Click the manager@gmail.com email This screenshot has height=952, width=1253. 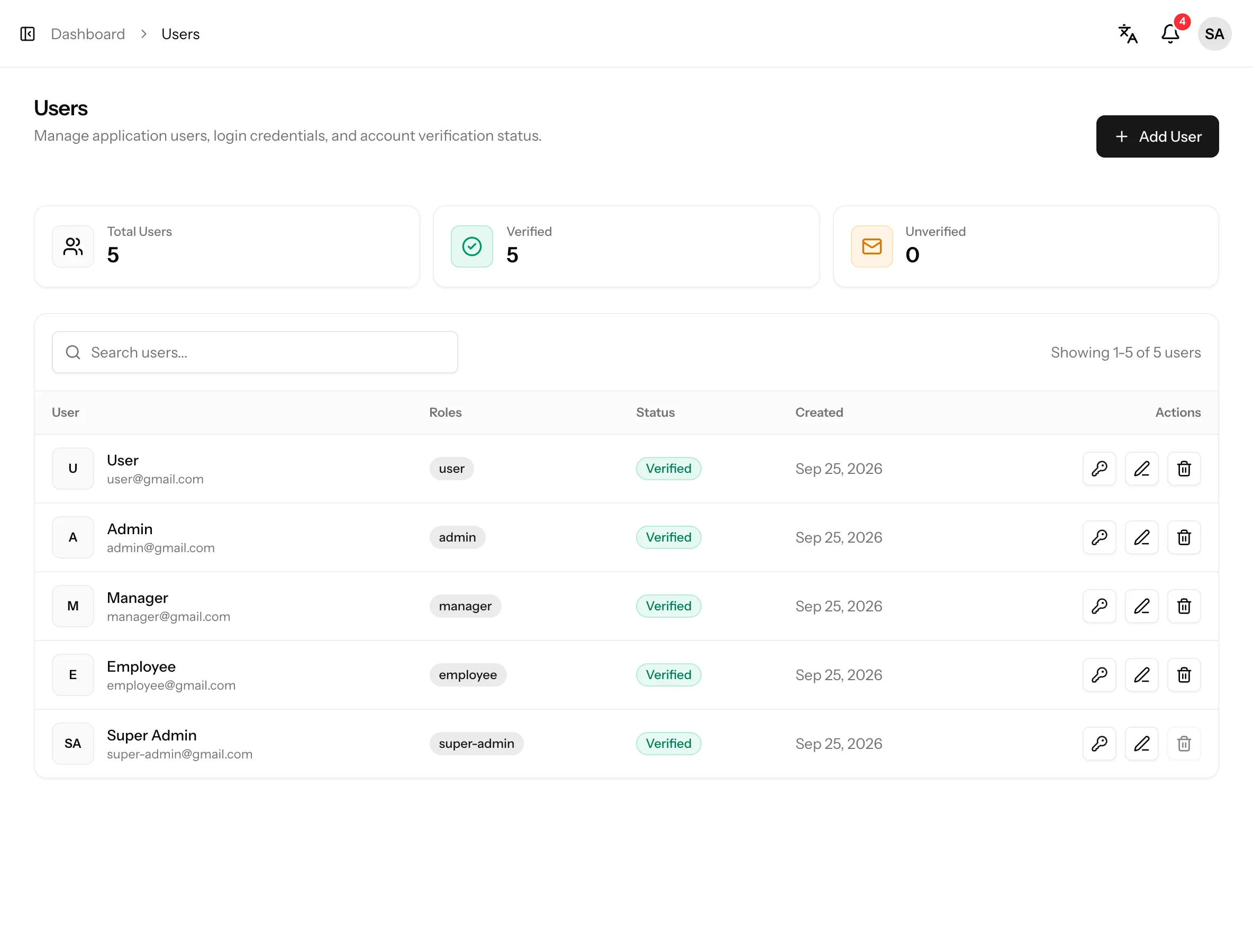[x=168, y=617]
